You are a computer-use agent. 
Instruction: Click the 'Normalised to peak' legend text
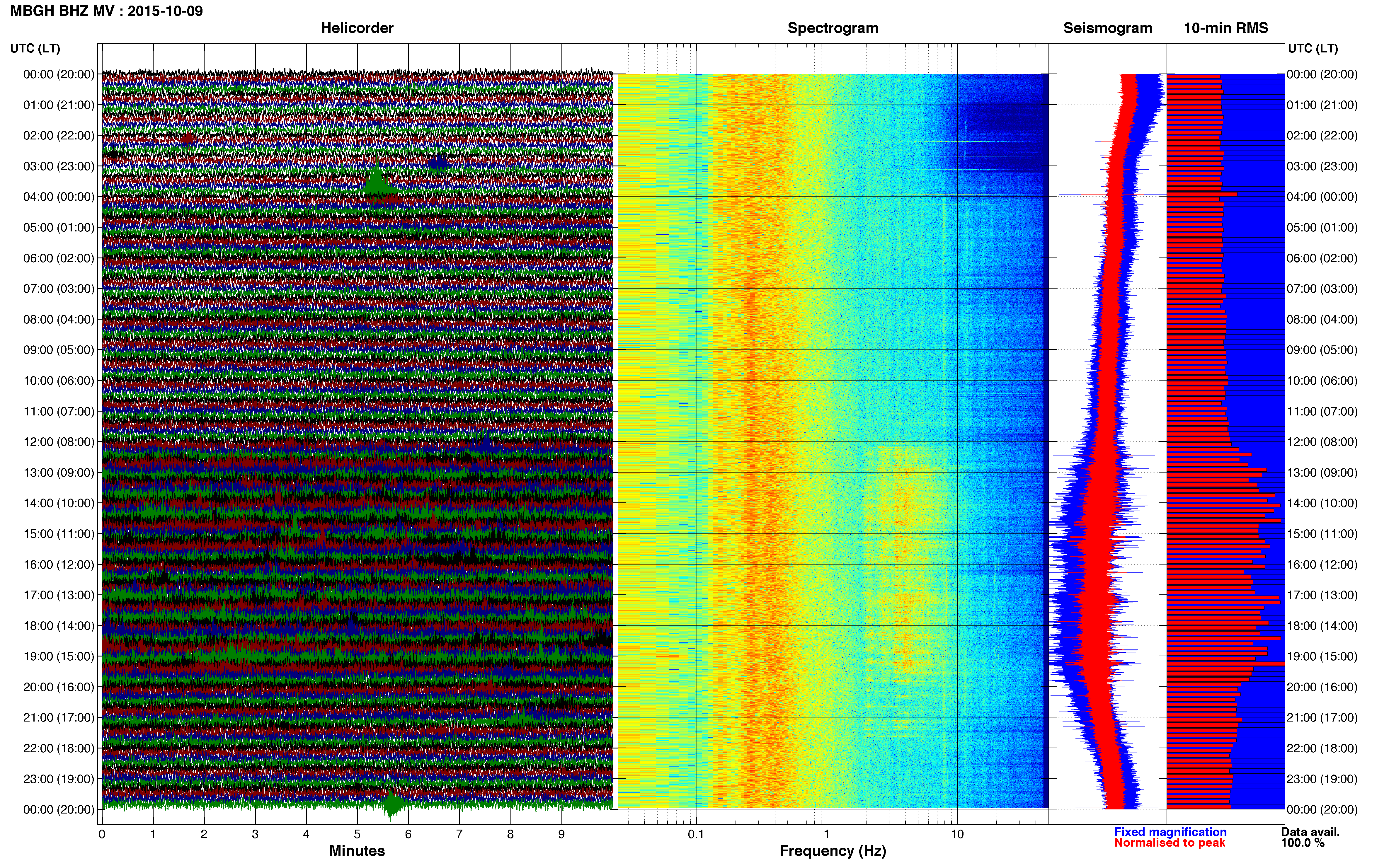[x=1170, y=843]
